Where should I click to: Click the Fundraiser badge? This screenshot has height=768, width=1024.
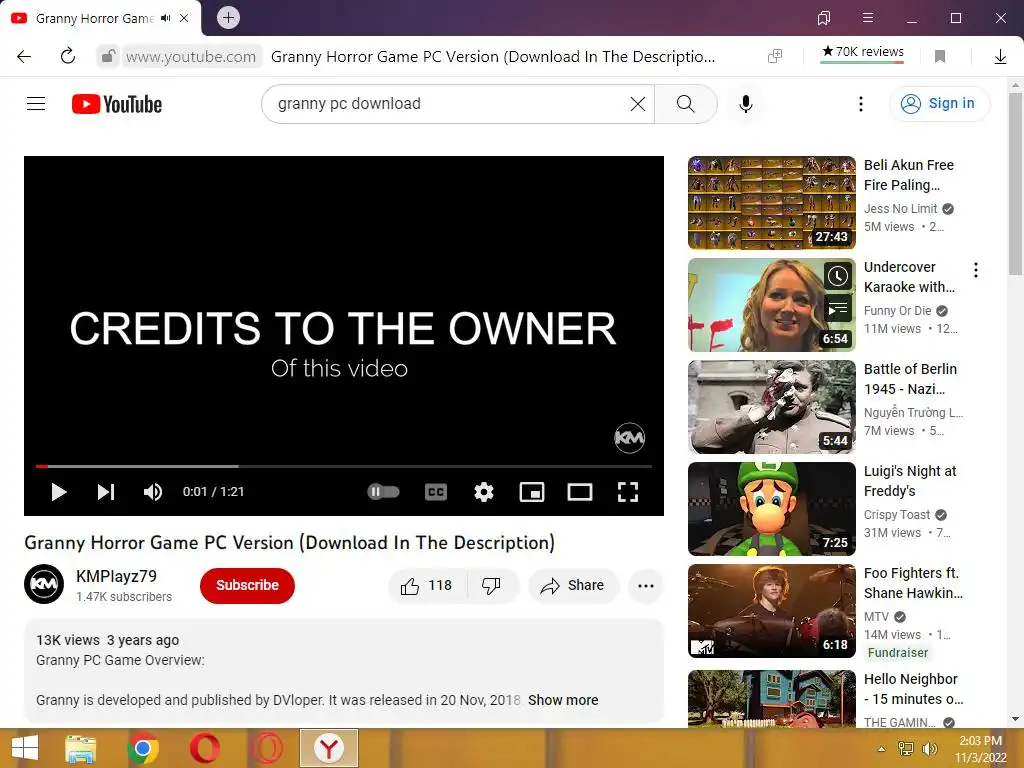pyautogui.click(x=897, y=653)
